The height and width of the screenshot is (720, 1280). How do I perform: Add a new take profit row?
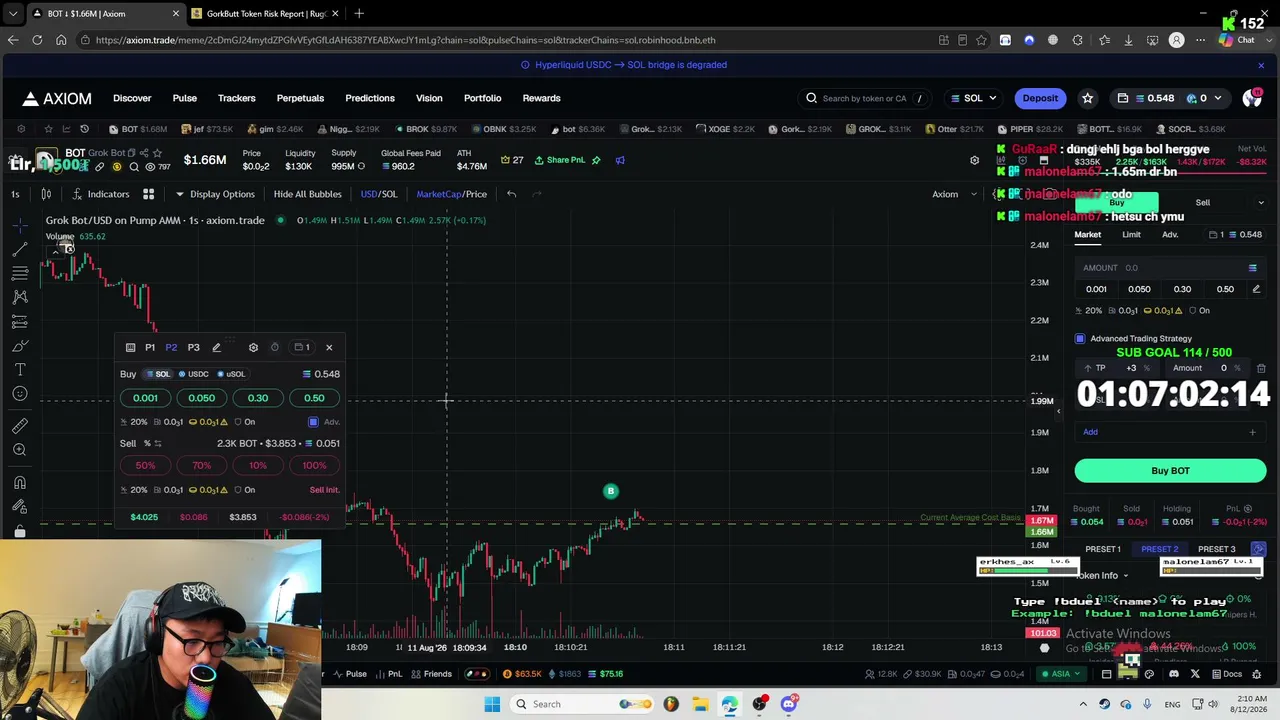[x=1170, y=432]
